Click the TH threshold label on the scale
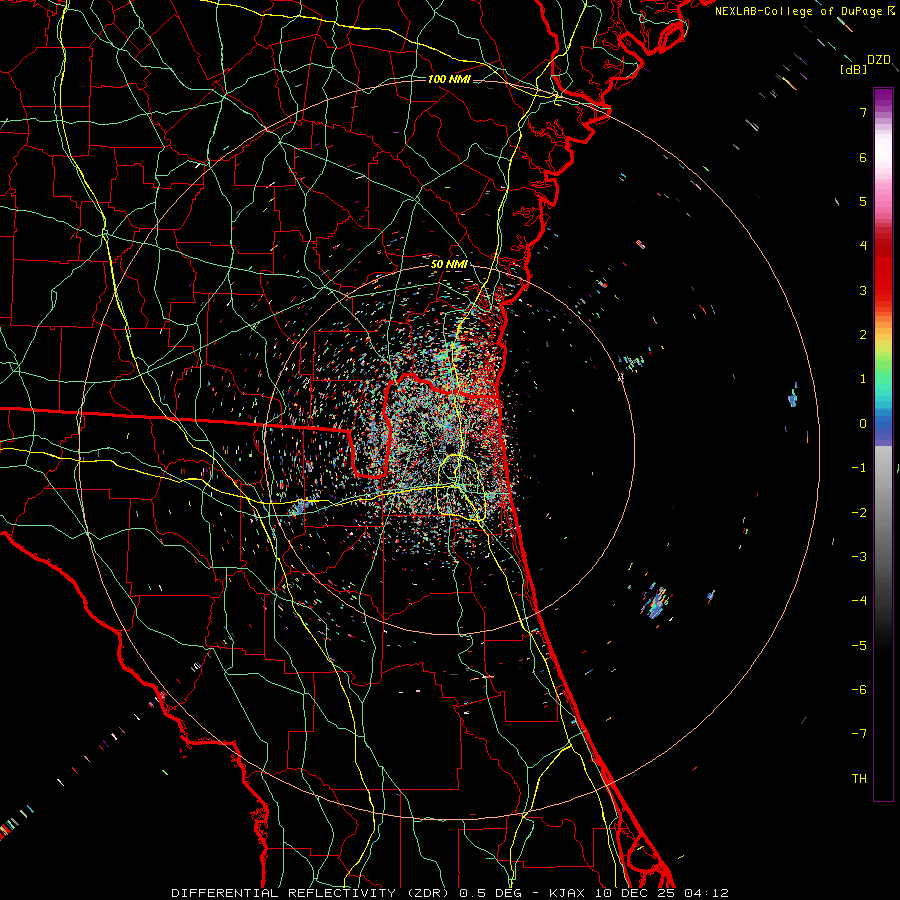This screenshot has width=900, height=900. [859, 779]
